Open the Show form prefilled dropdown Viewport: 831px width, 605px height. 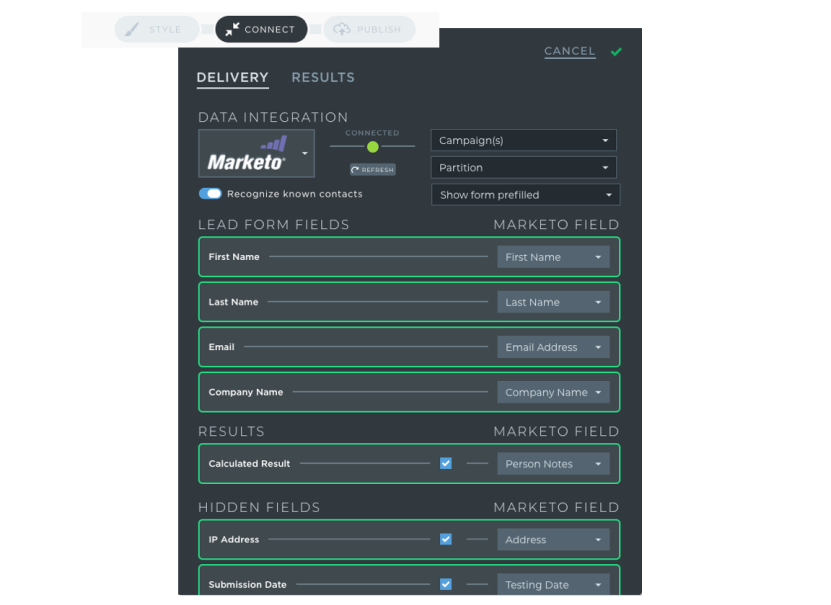pos(525,195)
